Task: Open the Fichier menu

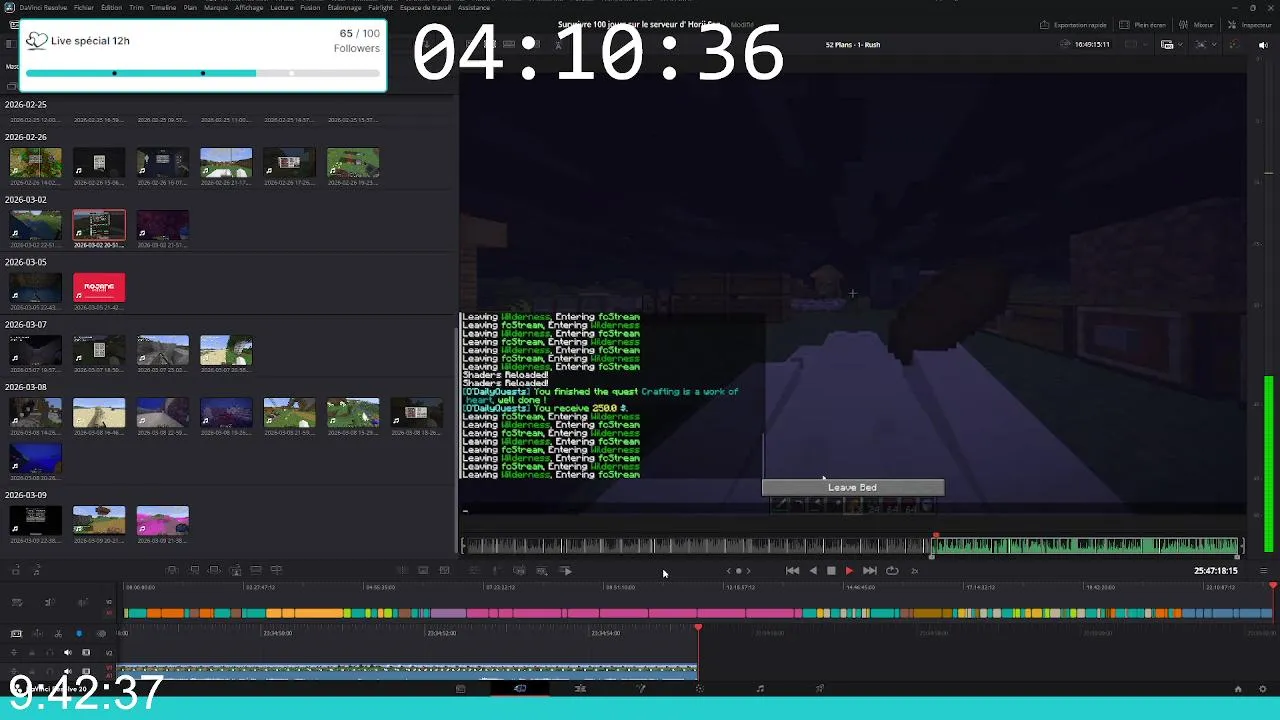Action: (83, 8)
